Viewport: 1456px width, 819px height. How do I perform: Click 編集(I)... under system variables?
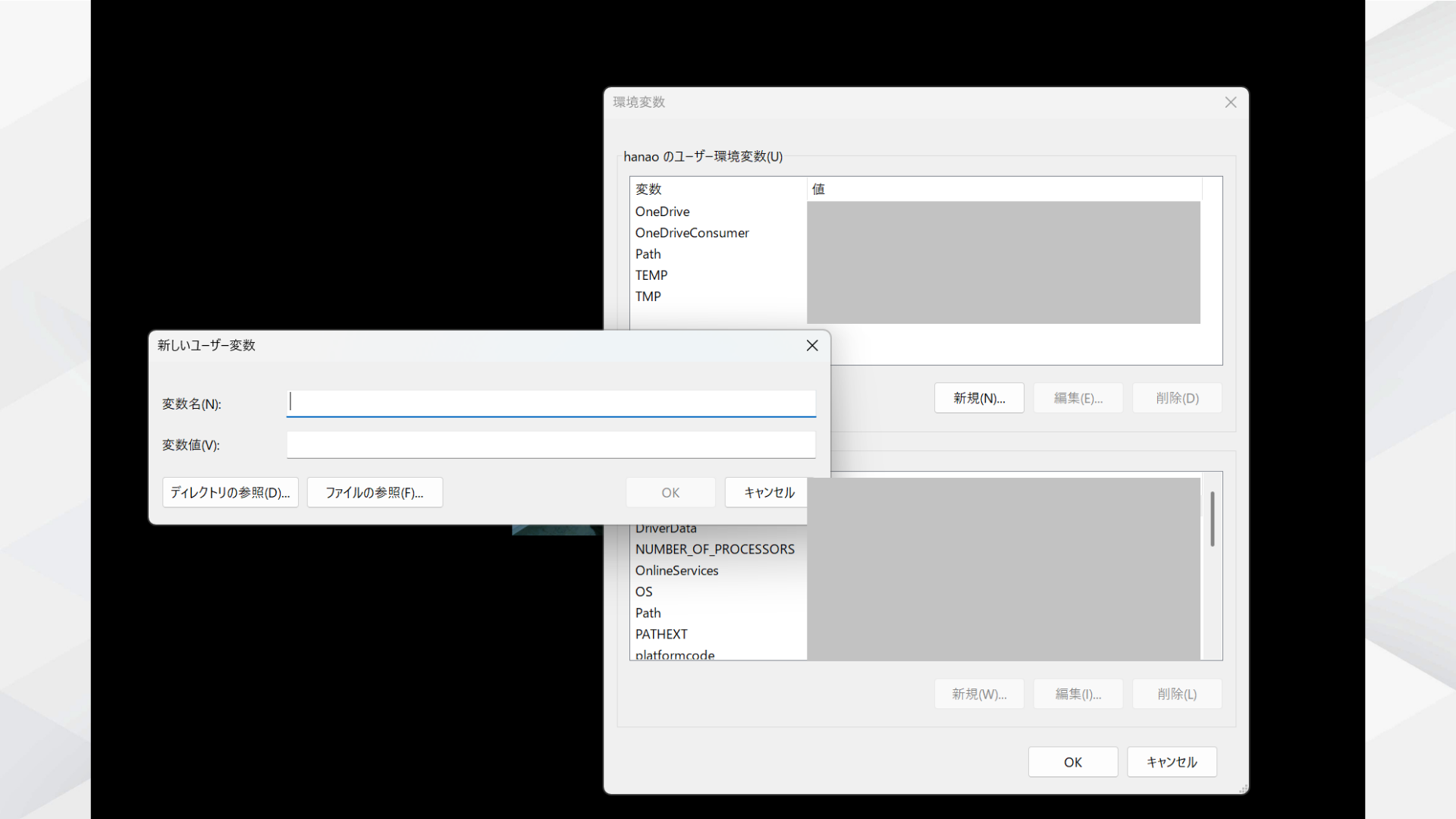coord(1078,694)
